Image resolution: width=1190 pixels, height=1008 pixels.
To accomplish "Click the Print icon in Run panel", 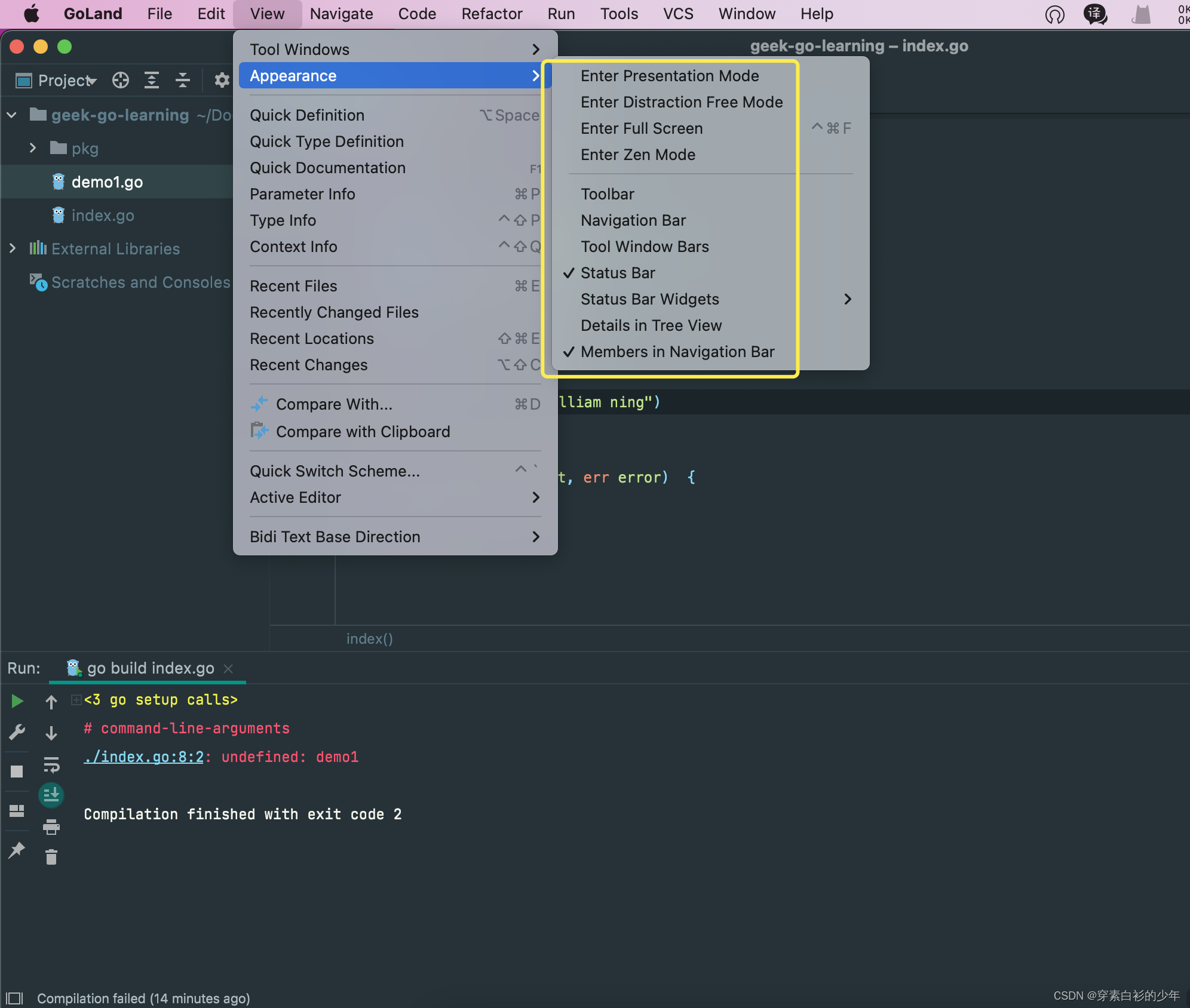I will tap(51, 827).
